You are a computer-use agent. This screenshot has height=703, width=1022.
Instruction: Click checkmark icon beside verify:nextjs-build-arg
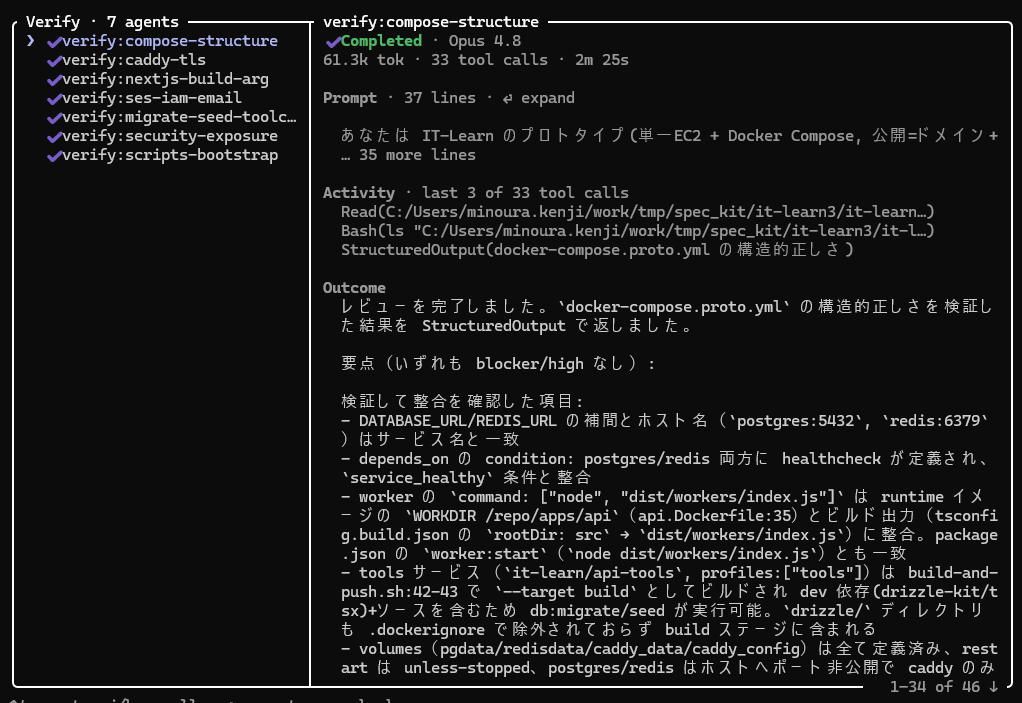54,79
